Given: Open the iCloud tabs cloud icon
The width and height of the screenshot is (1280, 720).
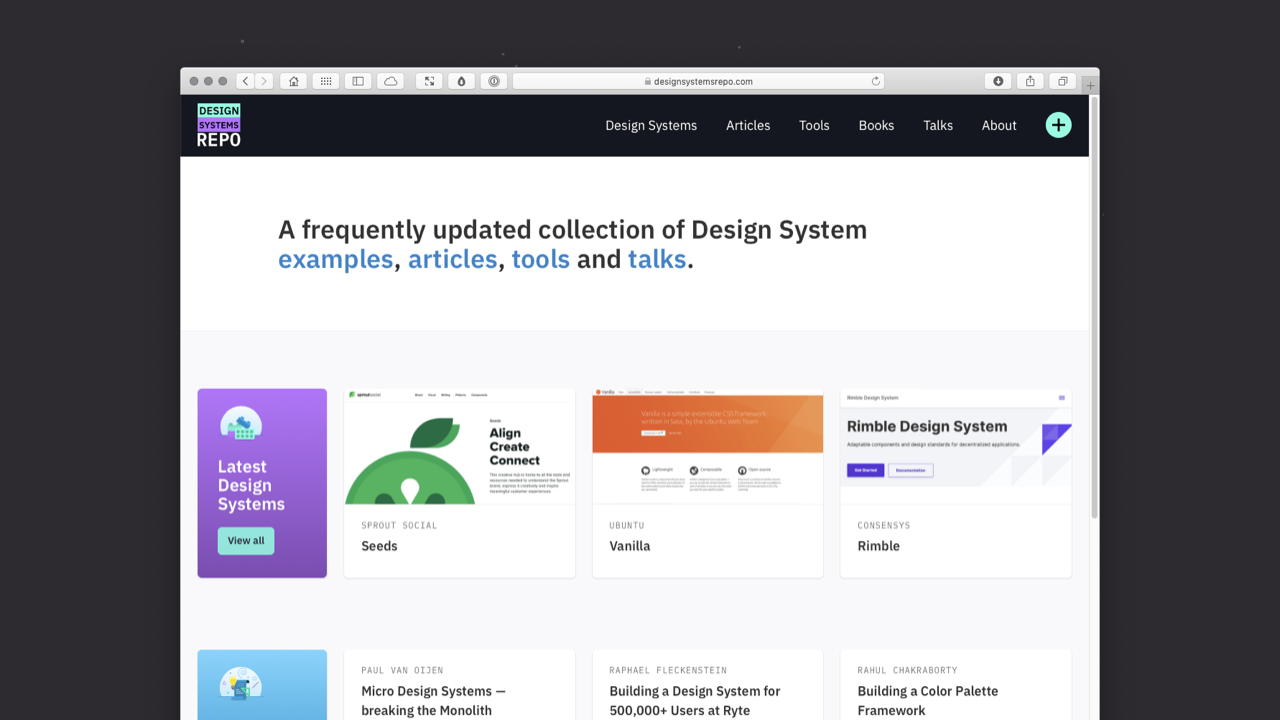Looking at the screenshot, I should (390, 81).
